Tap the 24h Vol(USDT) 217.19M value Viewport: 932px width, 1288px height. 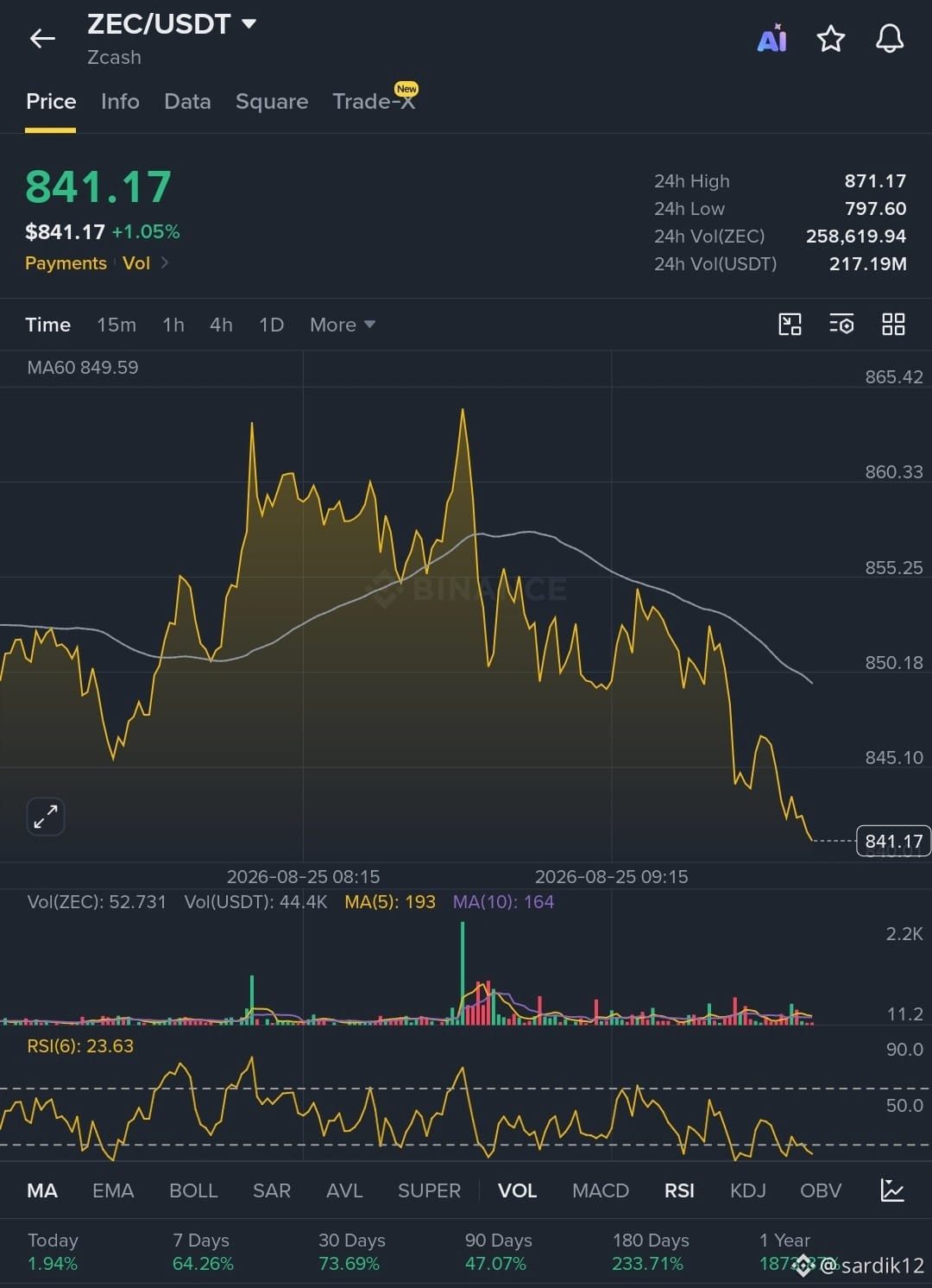(867, 264)
